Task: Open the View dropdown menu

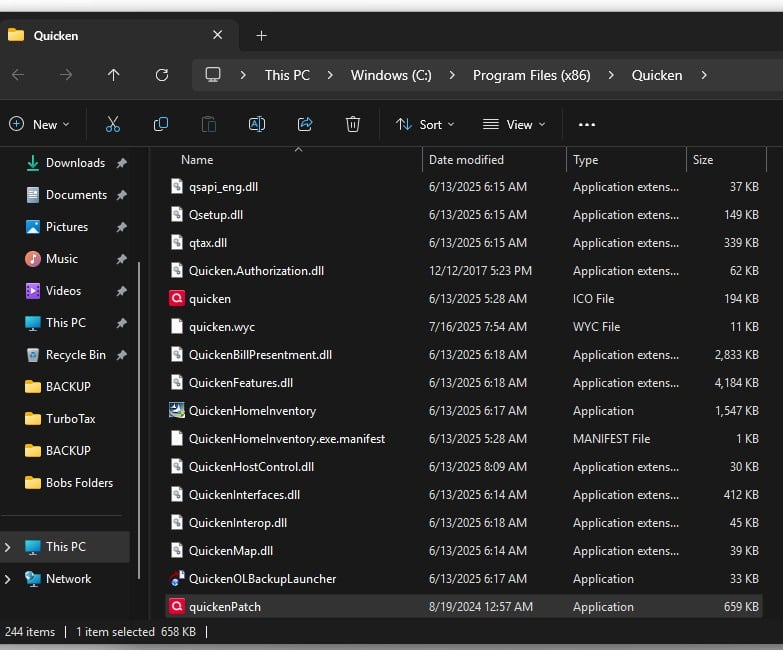Action: [514, 124]
